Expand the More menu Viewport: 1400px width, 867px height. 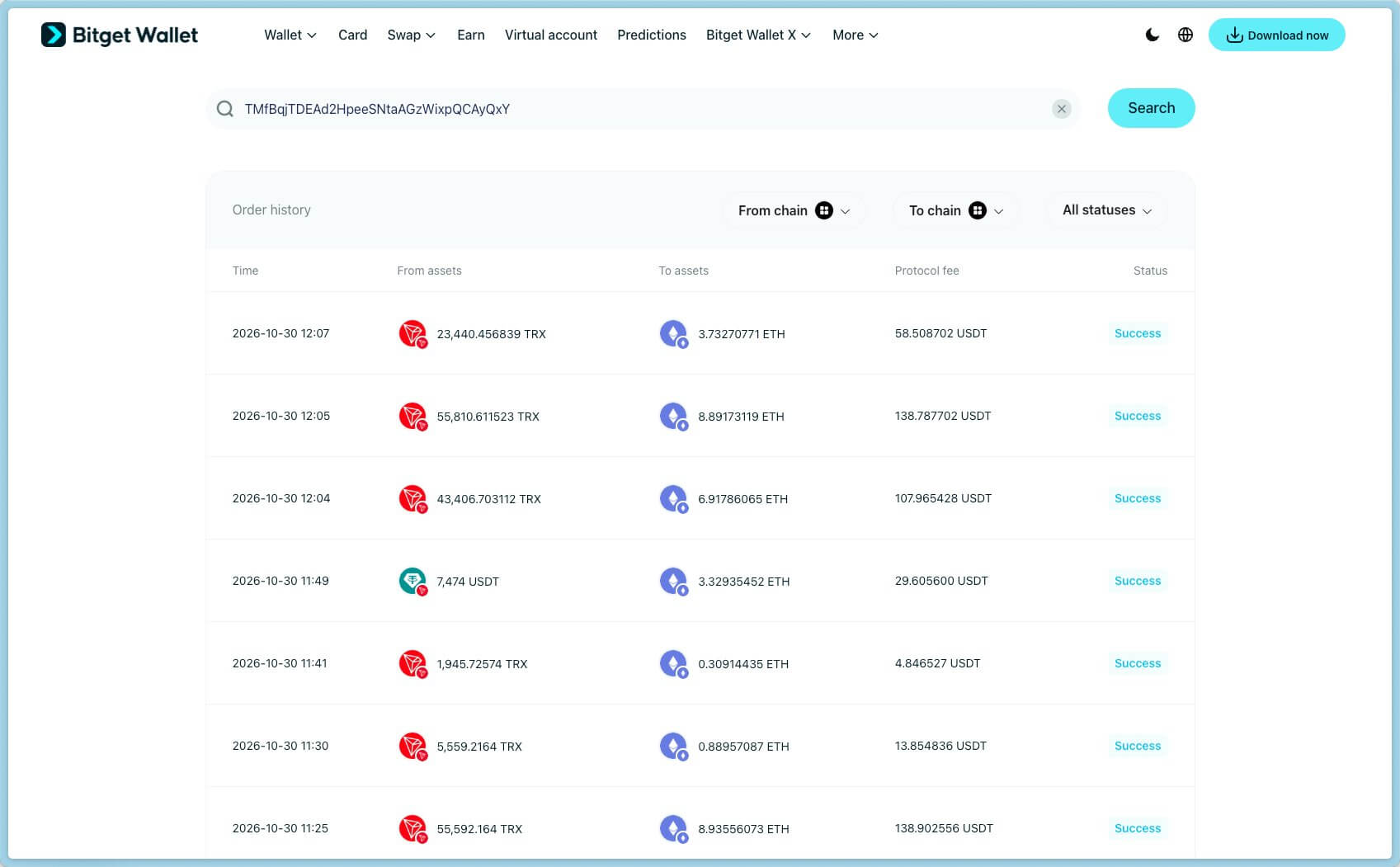coord(856,35)
